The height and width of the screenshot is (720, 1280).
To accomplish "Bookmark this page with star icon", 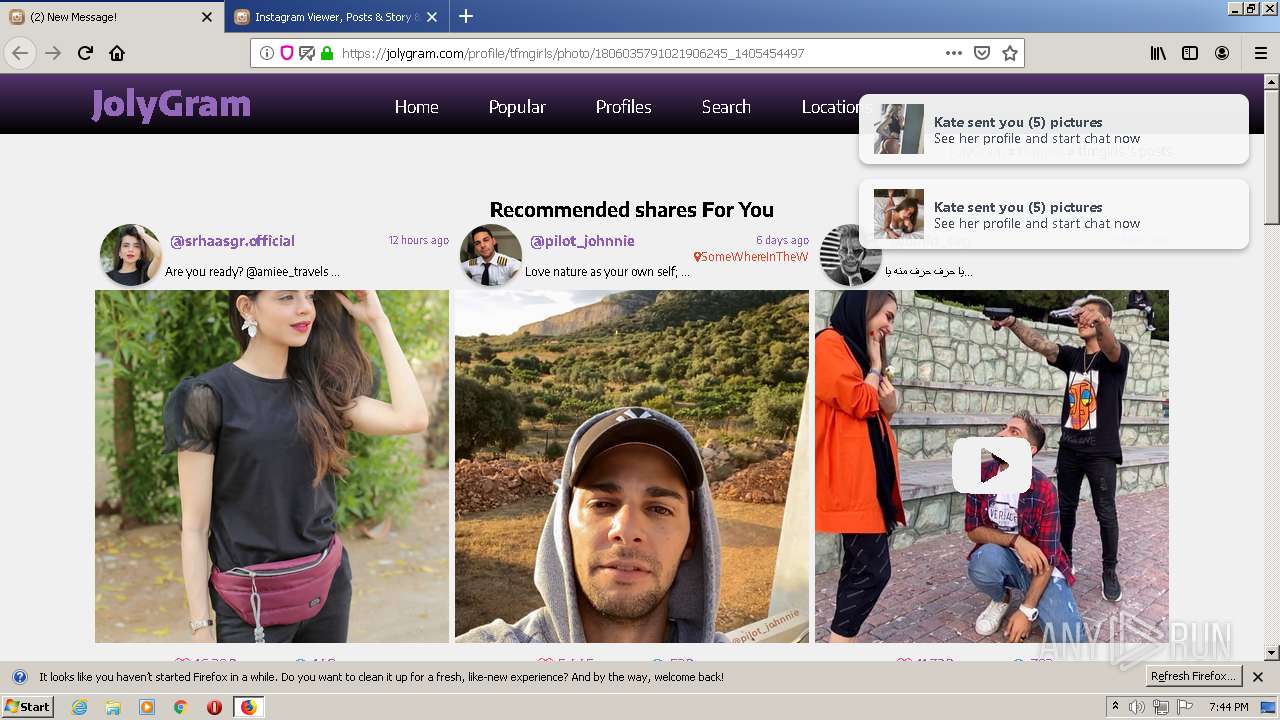I will tap(1010, 53).
